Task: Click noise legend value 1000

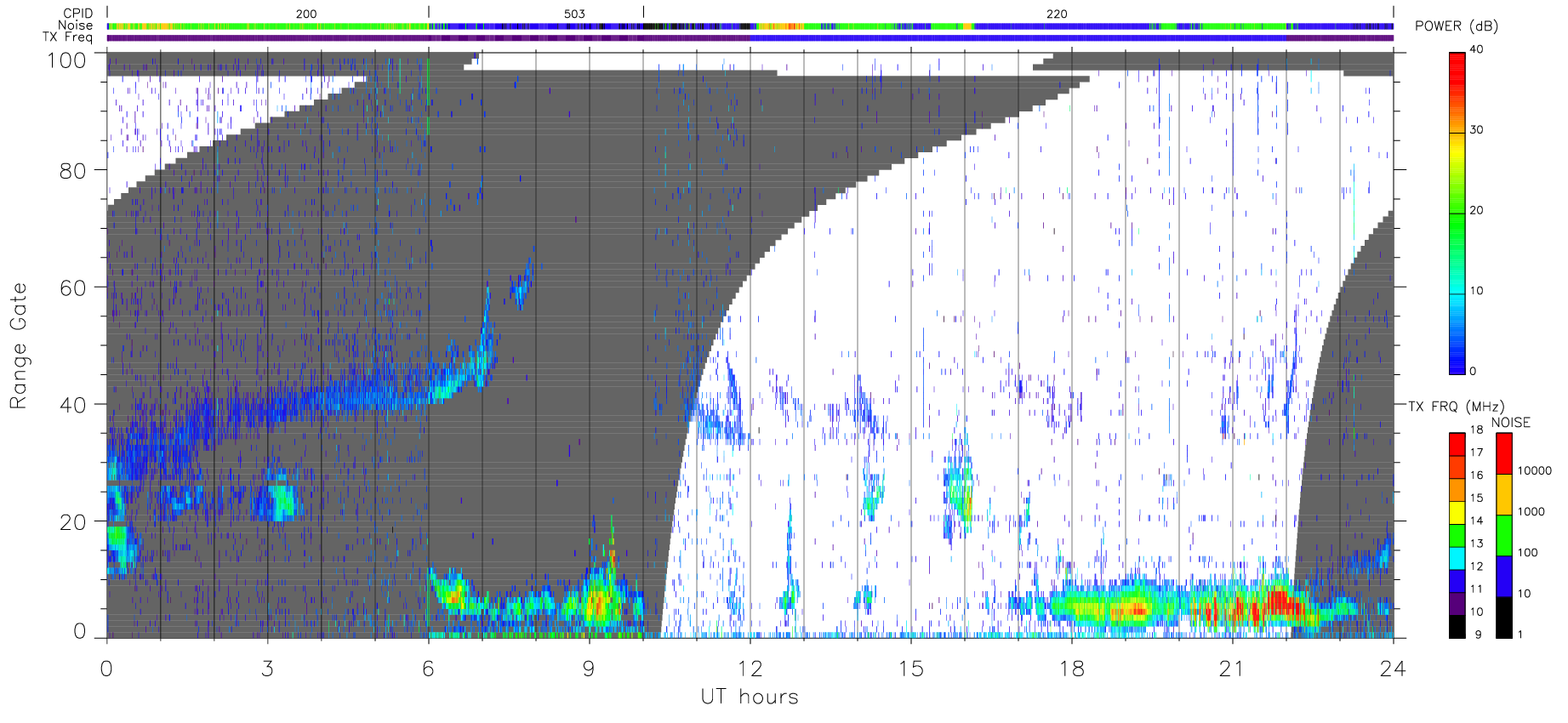Action: point(1531,512)
